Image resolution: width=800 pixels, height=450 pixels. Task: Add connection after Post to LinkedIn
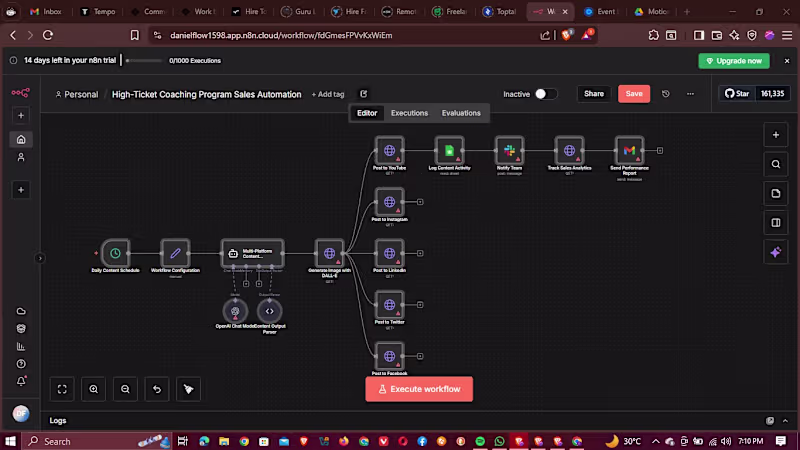point(420,253)
